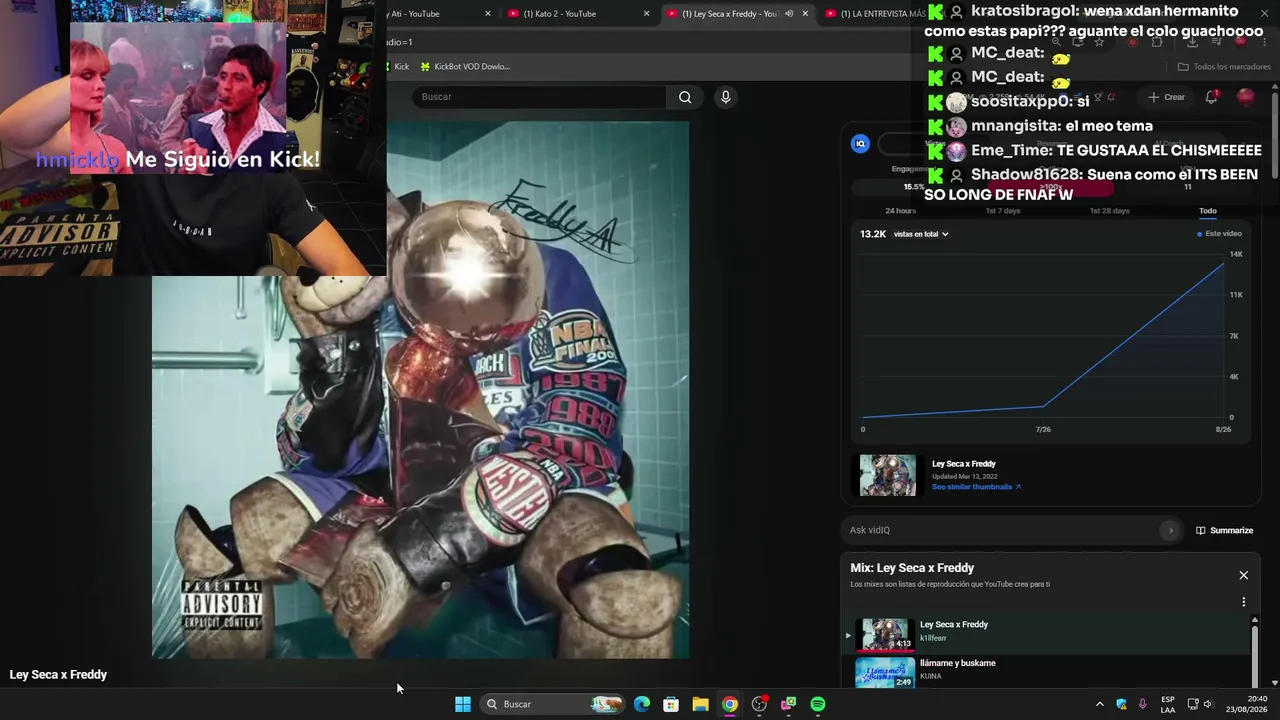
Task: Close the Mix: Ley Seca x Freddy panel
Action: coord(1244,575)
